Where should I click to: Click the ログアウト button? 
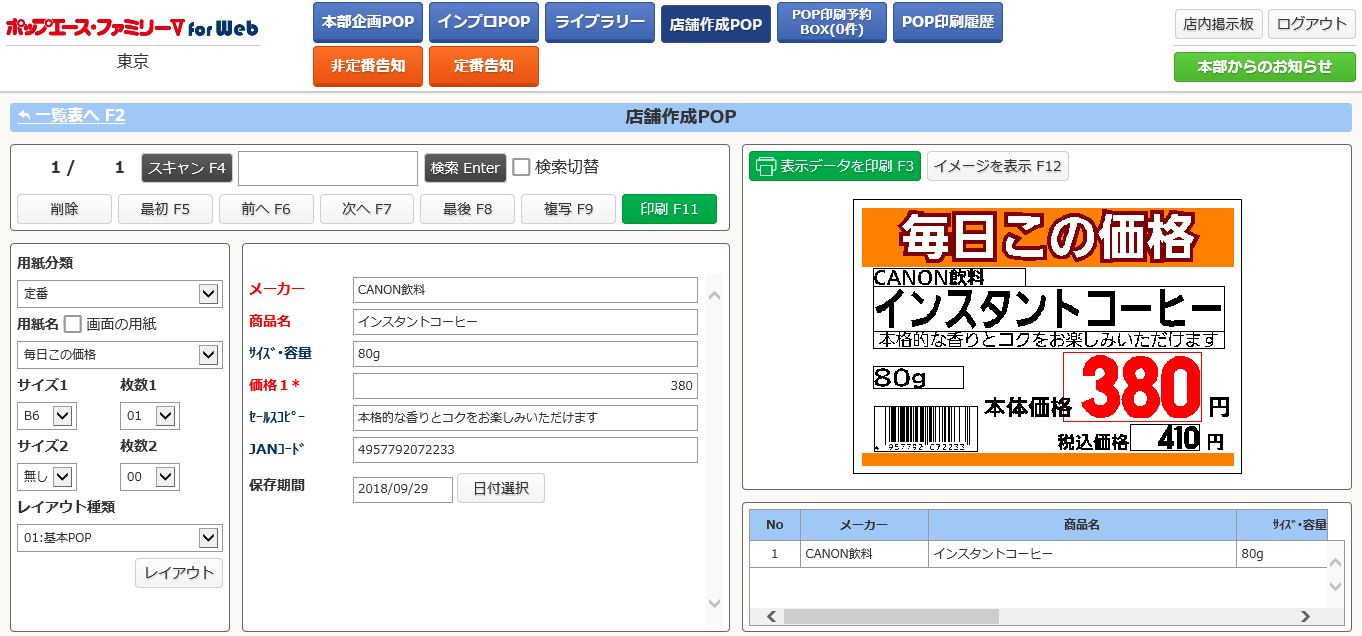(1311, 24)
